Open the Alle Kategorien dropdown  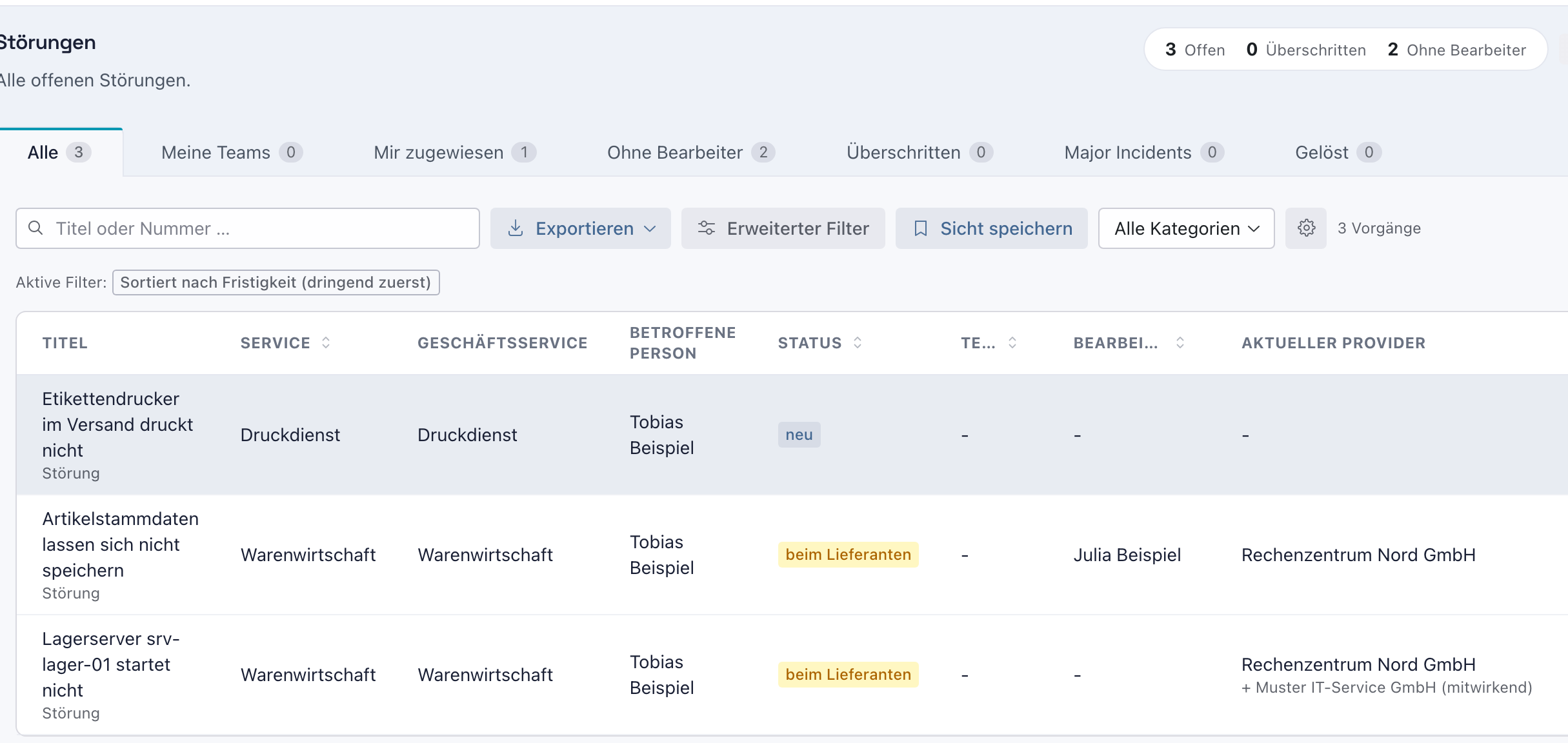pos(1186,228)
